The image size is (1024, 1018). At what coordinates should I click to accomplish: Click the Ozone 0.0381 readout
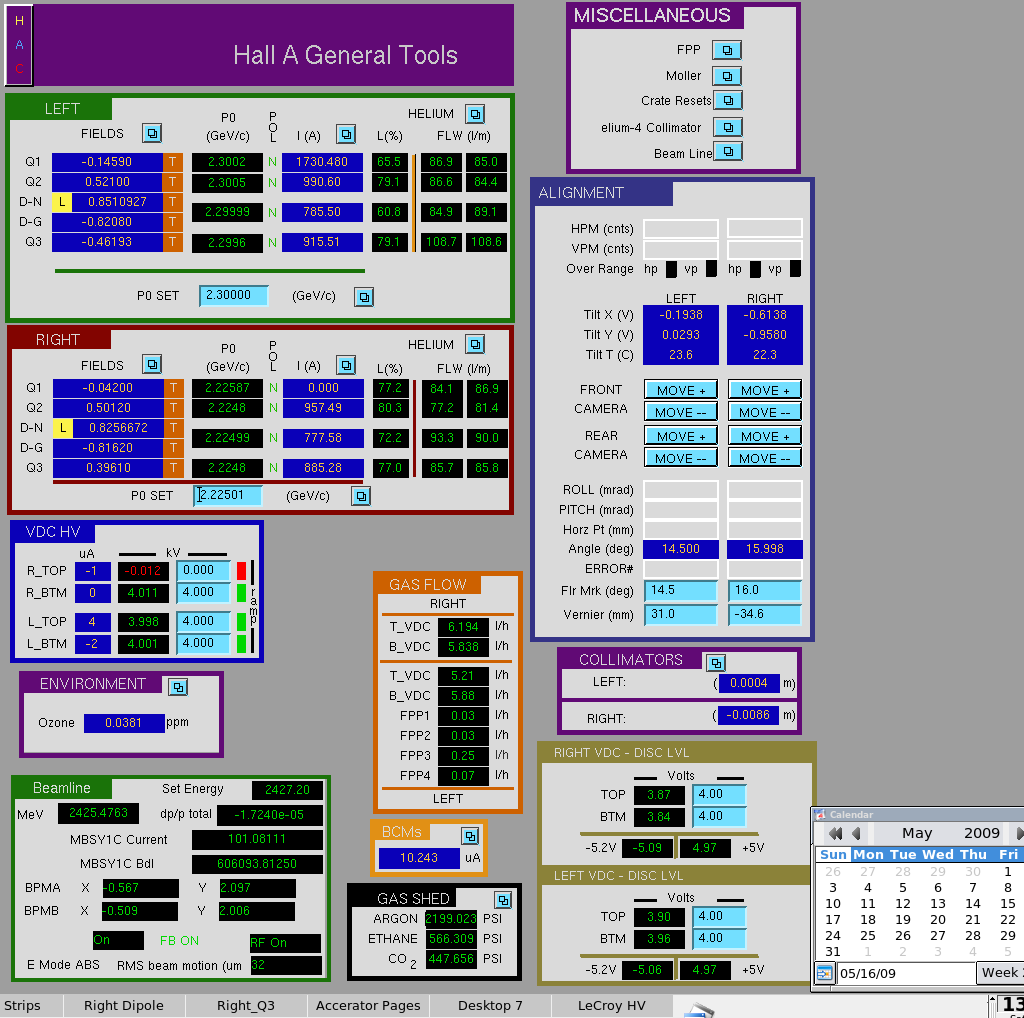pyautogui.click(x=124, y=724)
